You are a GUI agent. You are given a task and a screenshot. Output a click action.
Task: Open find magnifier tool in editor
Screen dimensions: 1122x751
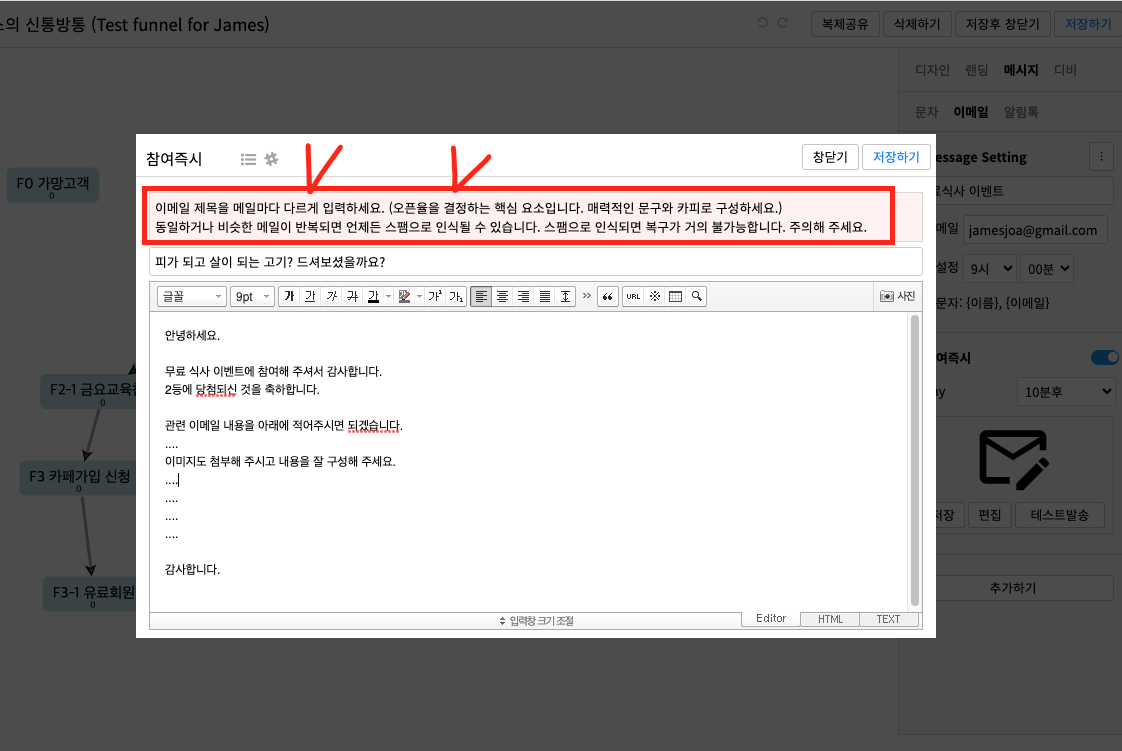click(x=696, y=296)
